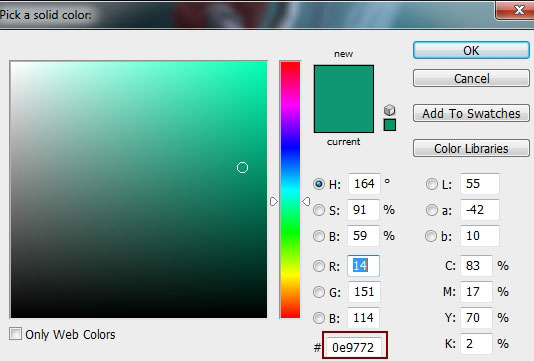Open Color Libraries
This screenshot has width=534, height=361.
[x=471, y=148]
